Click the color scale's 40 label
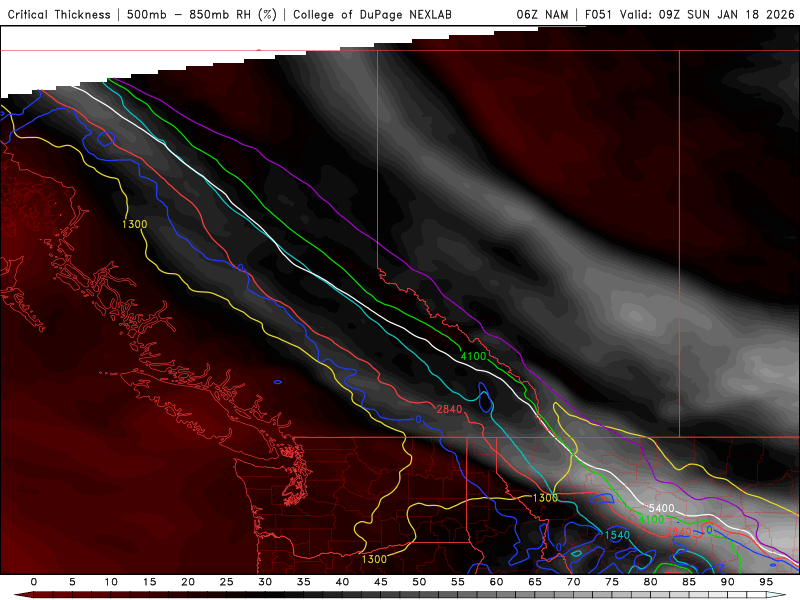This screenshot has height=600, width=800. click(342, 582)
